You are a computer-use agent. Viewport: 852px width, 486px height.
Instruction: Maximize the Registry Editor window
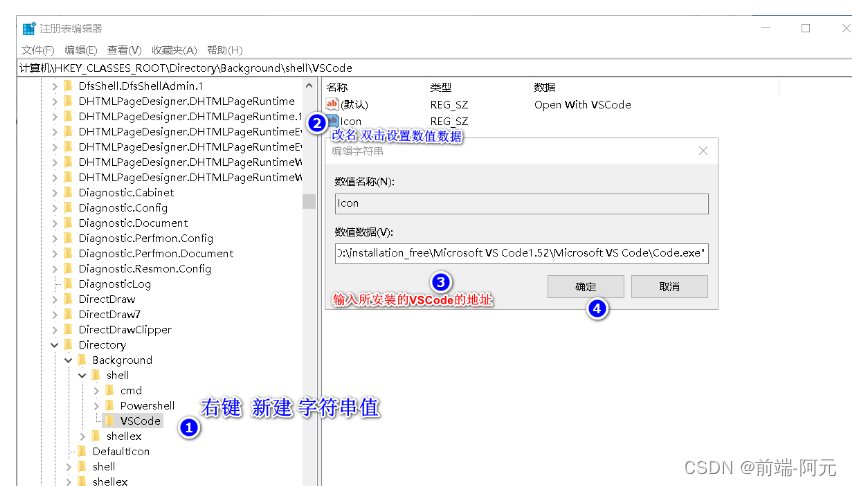point(805,28)
